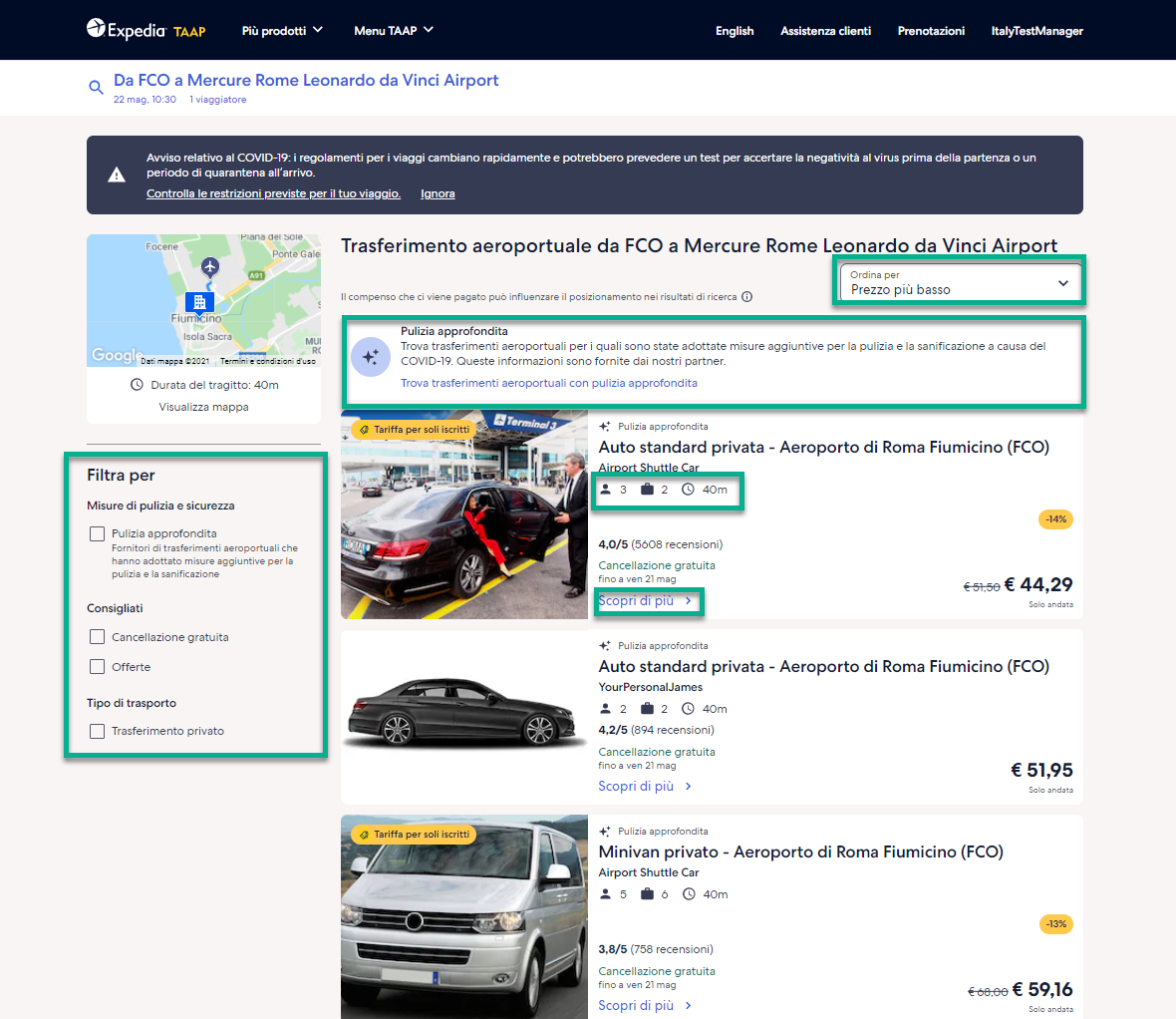Click the 22 mag, 10:30 date text

click(145, 99)
